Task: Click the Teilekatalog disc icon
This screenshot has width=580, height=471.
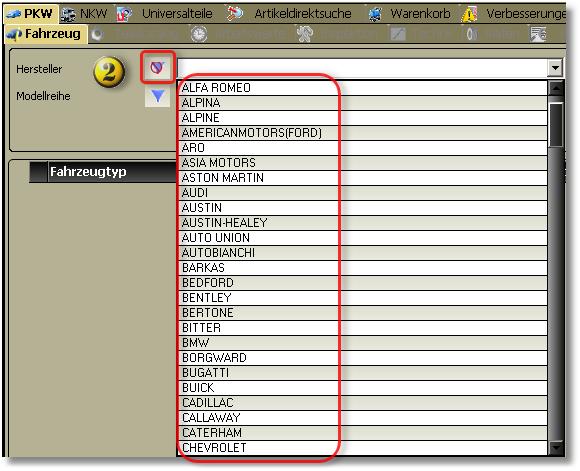Action: (98, 34)
